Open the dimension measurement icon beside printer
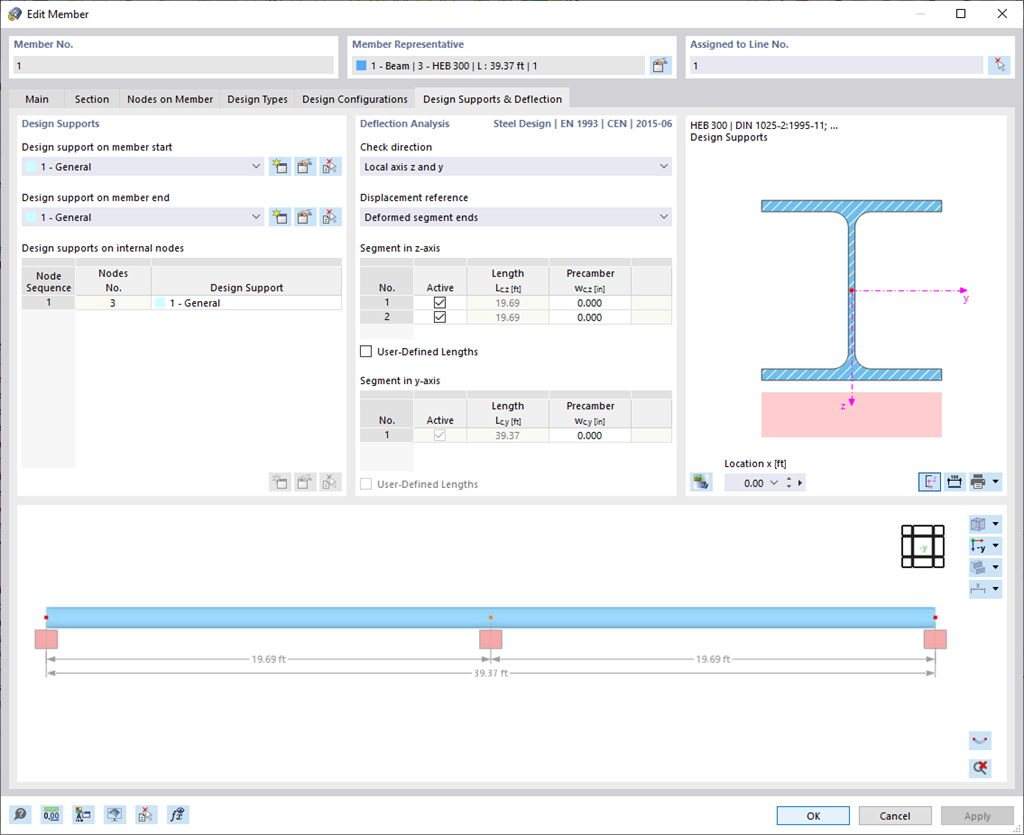Image resolution: width=1024 pixels, height=835 pixels. [x=954, y=482]
